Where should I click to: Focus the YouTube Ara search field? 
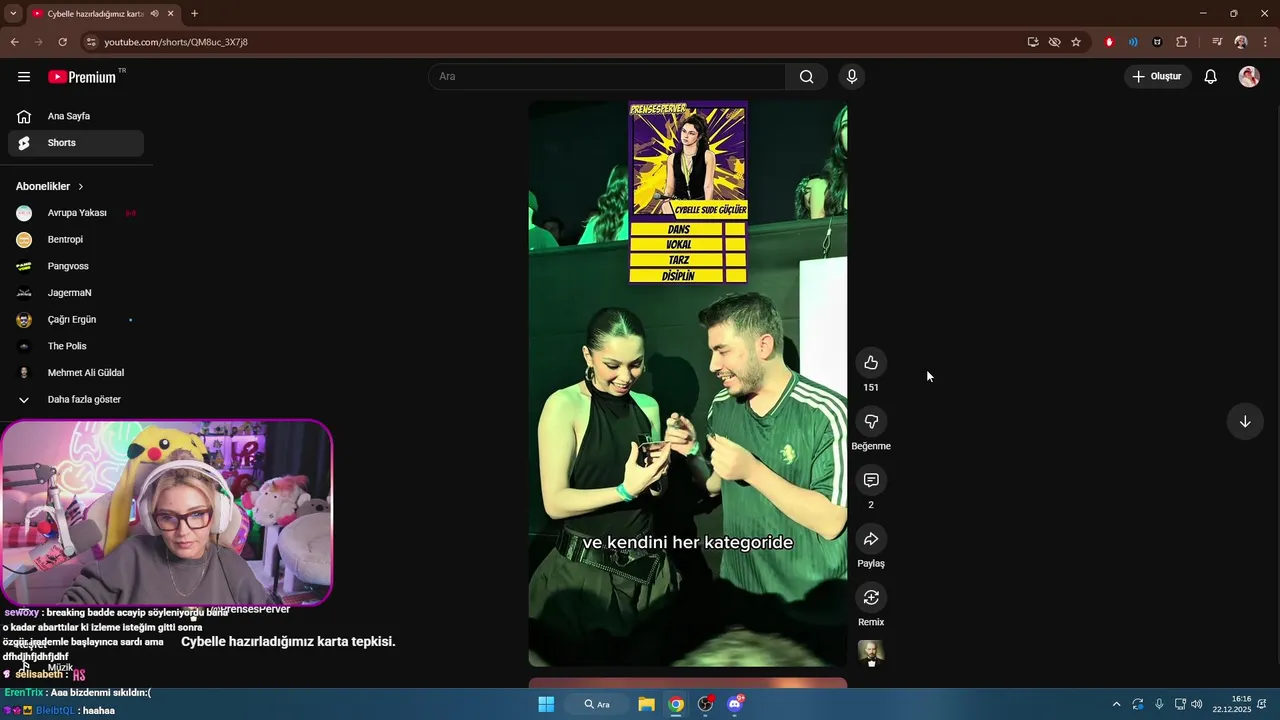[607, 77]
